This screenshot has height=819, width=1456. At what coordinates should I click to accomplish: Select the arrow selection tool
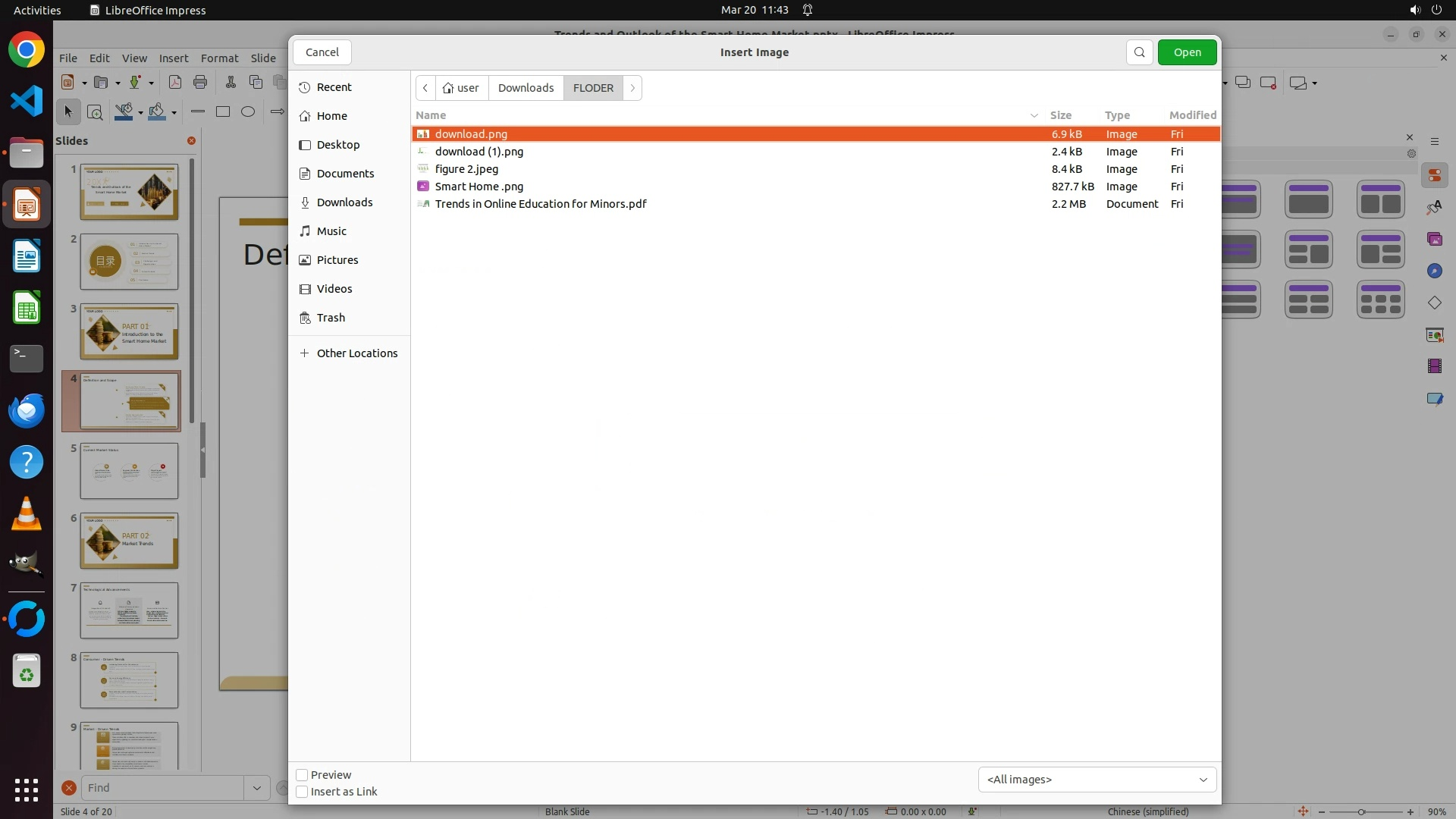click(68, 111)
